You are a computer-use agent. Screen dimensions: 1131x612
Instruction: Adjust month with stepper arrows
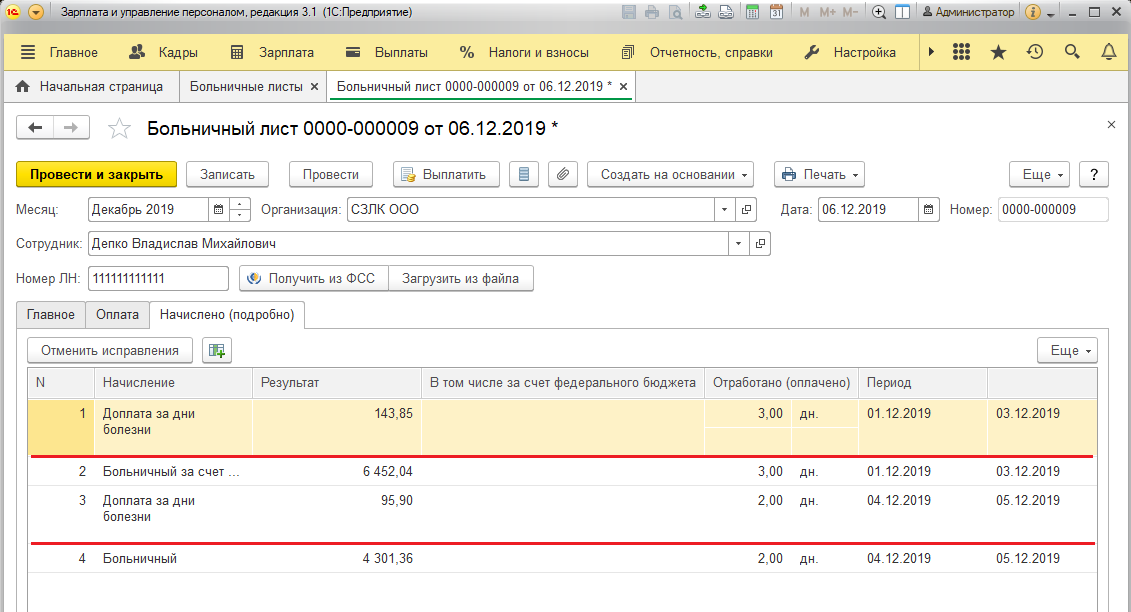coord(239,210)
